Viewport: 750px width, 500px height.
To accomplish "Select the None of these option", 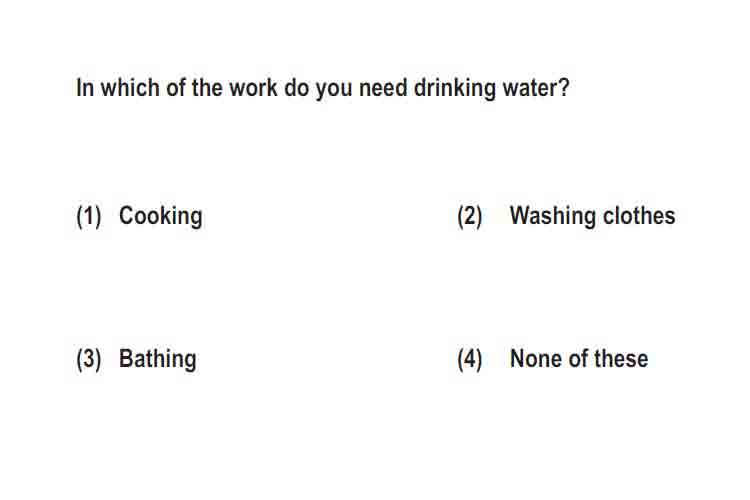I will tap(579, 359).
